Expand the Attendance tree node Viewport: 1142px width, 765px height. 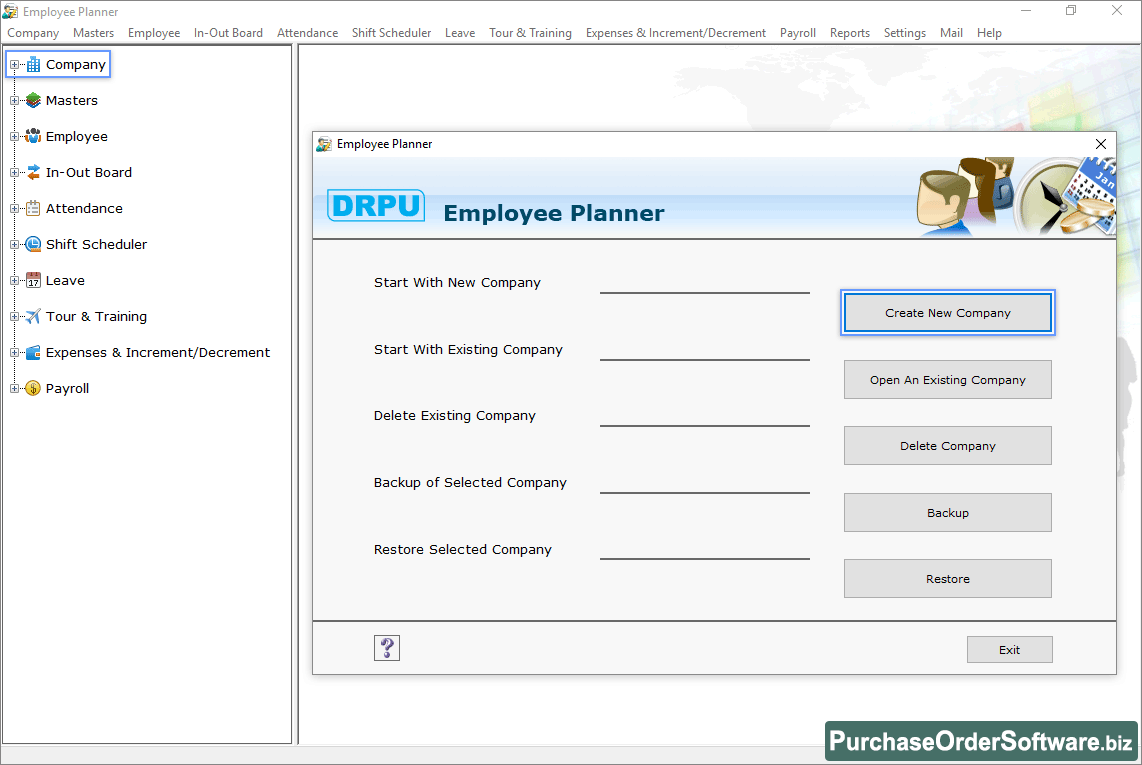tap(14, 208)
